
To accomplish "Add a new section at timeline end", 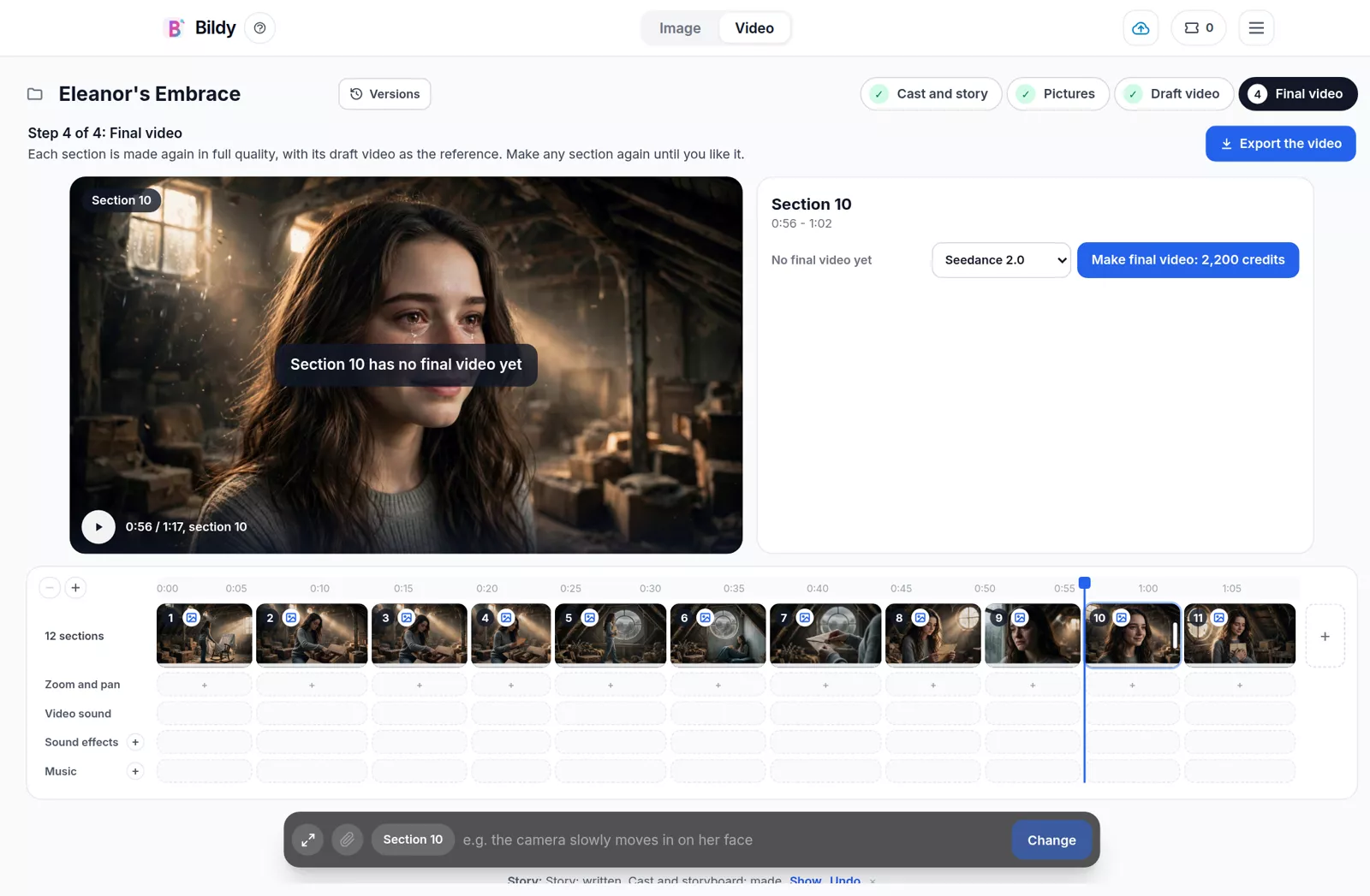I will pyautogui.click(x=1325, y=637).
